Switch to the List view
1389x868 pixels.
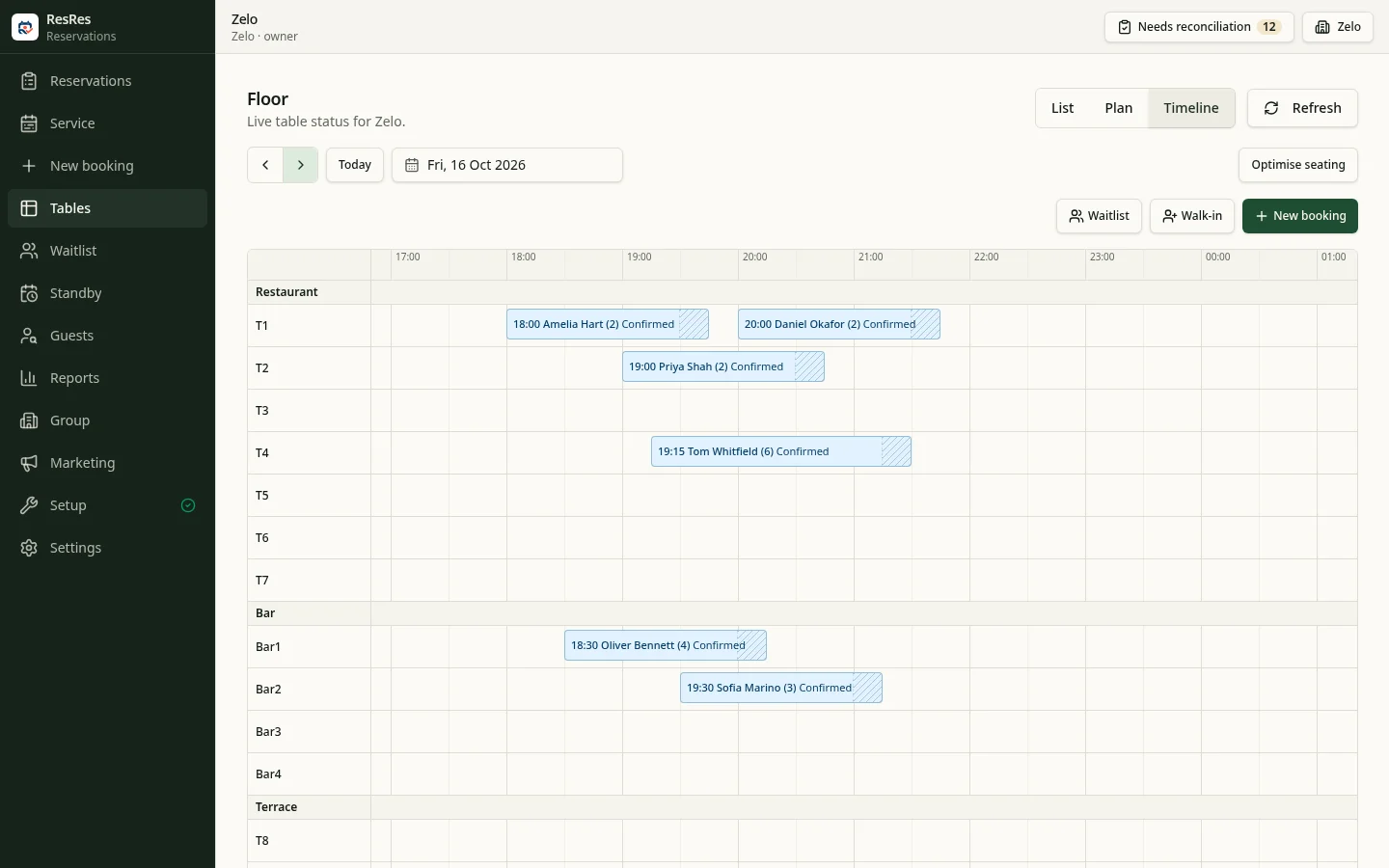[x=1062, y=108]
